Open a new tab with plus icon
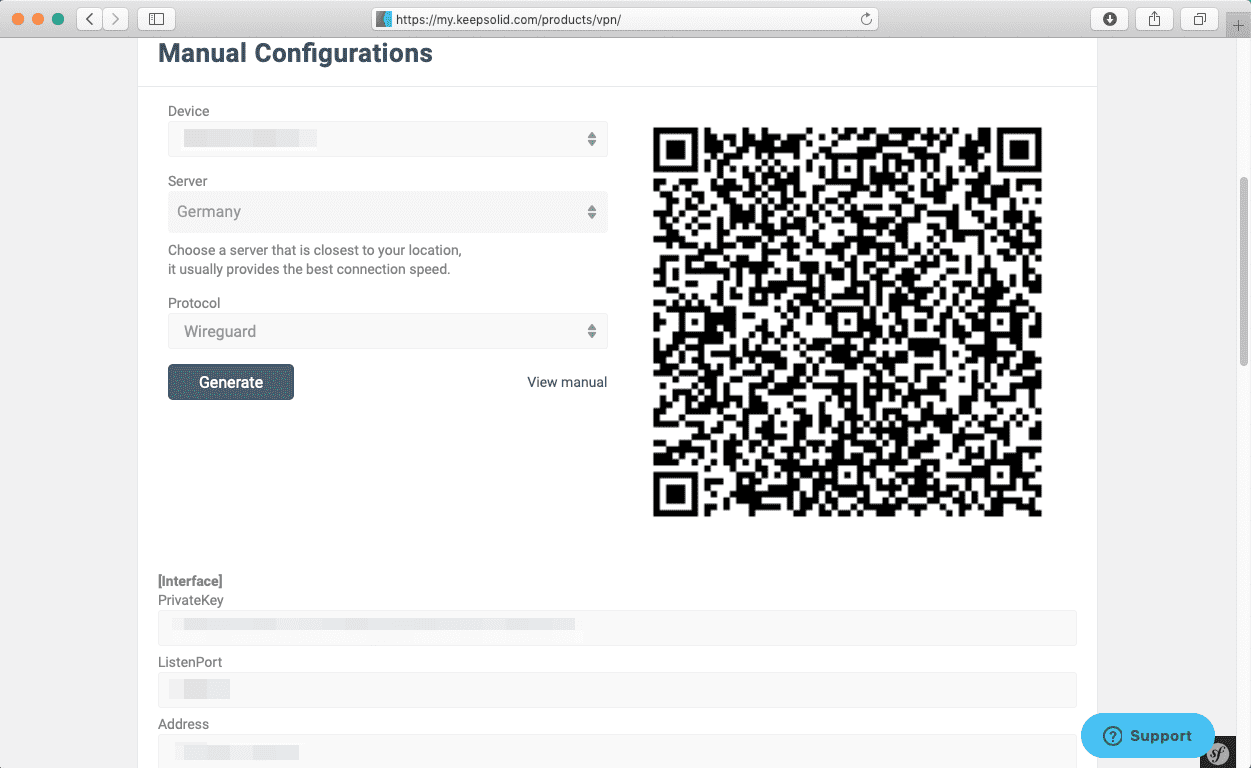 coord(1239,26)
